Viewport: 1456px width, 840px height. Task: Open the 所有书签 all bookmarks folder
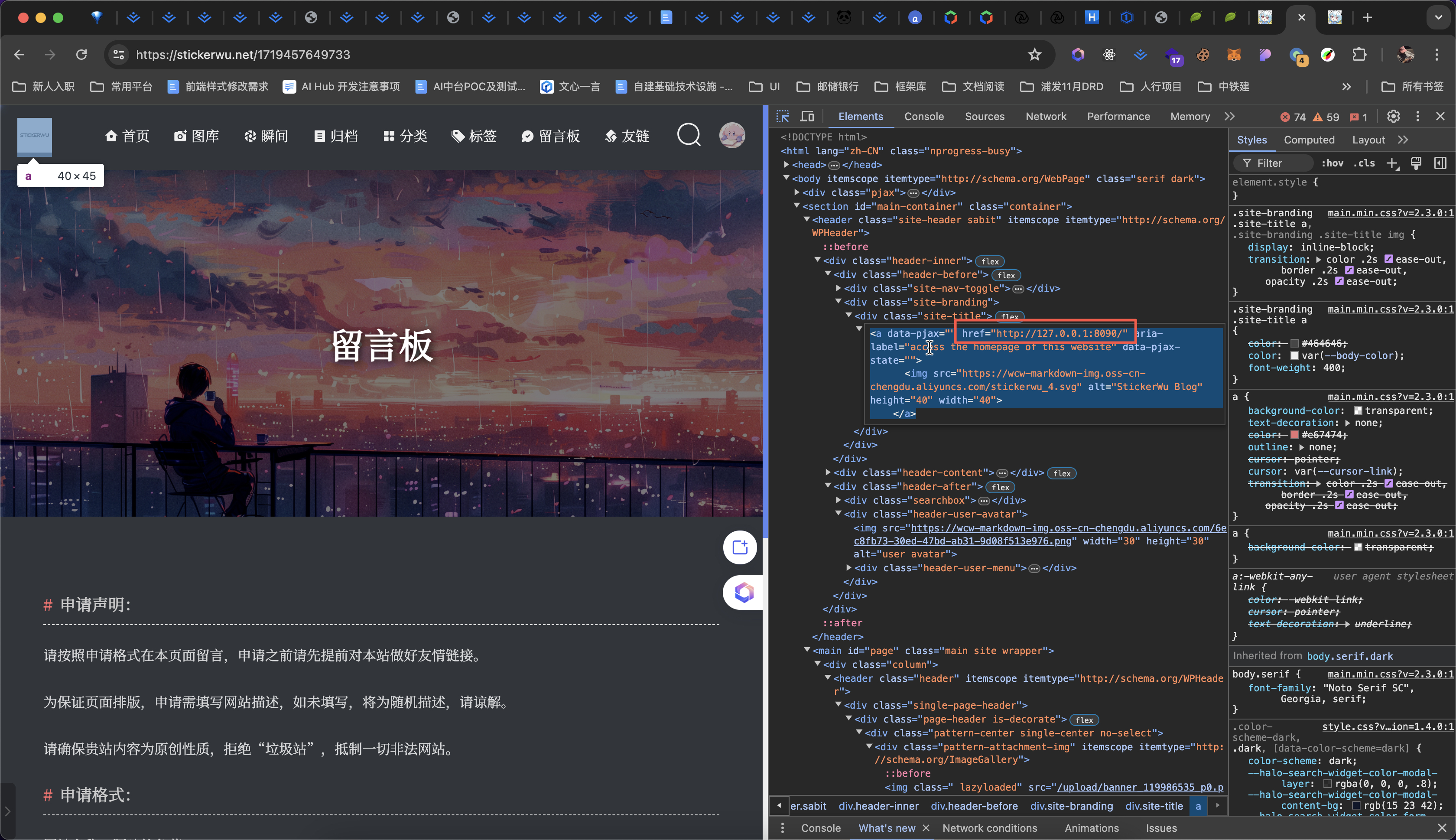pyautogui.click(x=1412, y=87)
